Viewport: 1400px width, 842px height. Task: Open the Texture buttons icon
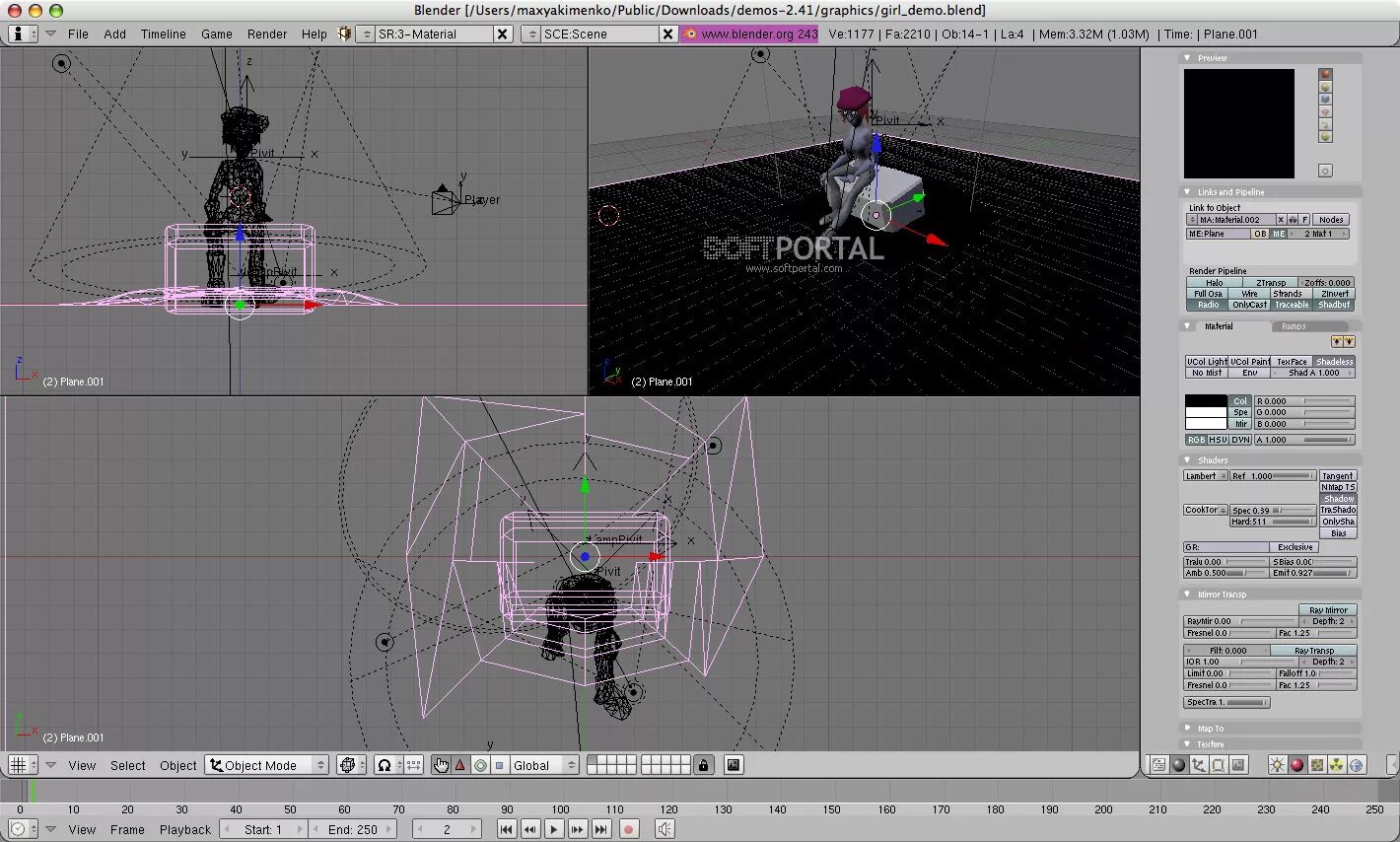coord(1317,765)
